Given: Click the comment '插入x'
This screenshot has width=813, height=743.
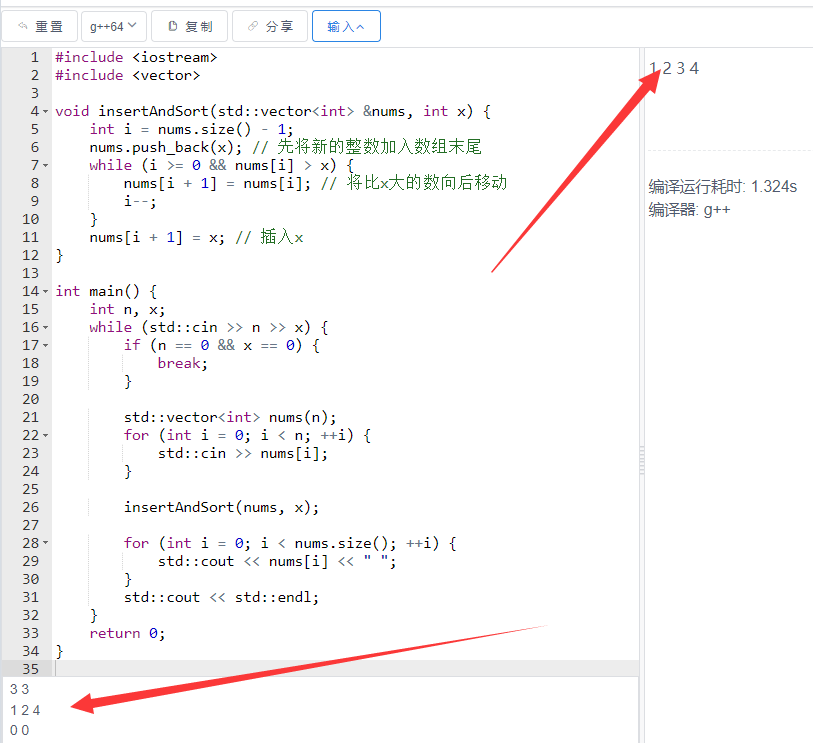Looking at the screenshot, I should click(282, 237).
